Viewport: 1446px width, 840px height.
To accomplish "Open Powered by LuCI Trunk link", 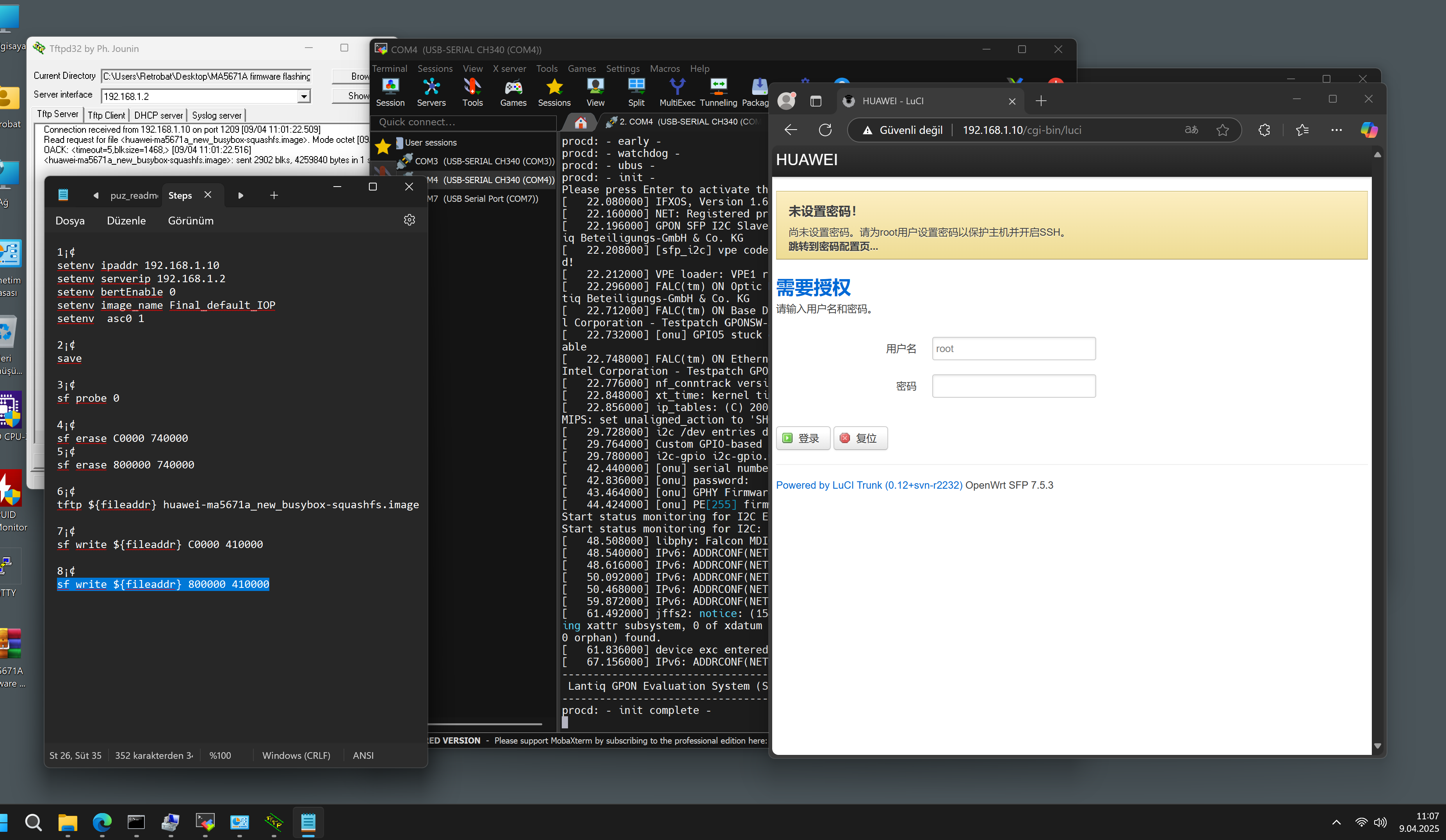I will (x=869, y=485).
